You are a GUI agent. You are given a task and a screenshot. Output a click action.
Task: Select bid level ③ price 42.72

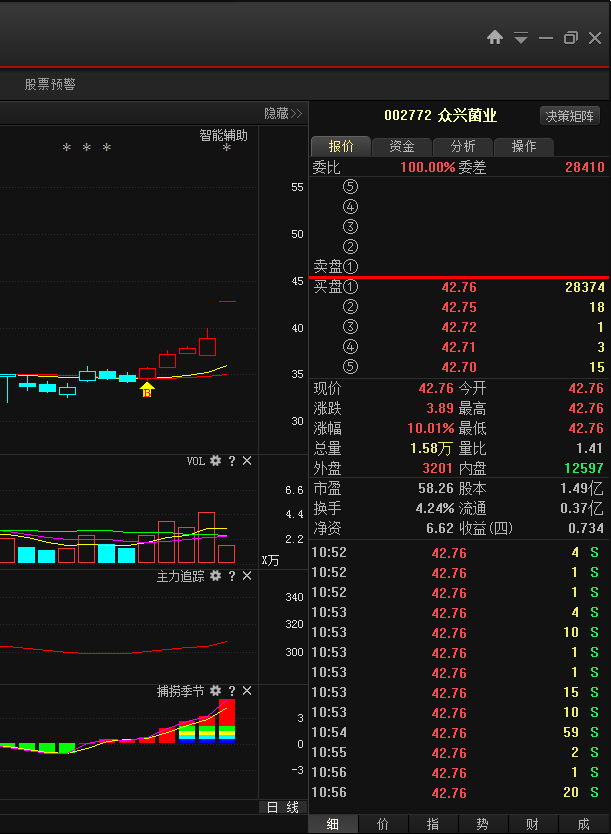pyautogui.click(x=459, y=327)
